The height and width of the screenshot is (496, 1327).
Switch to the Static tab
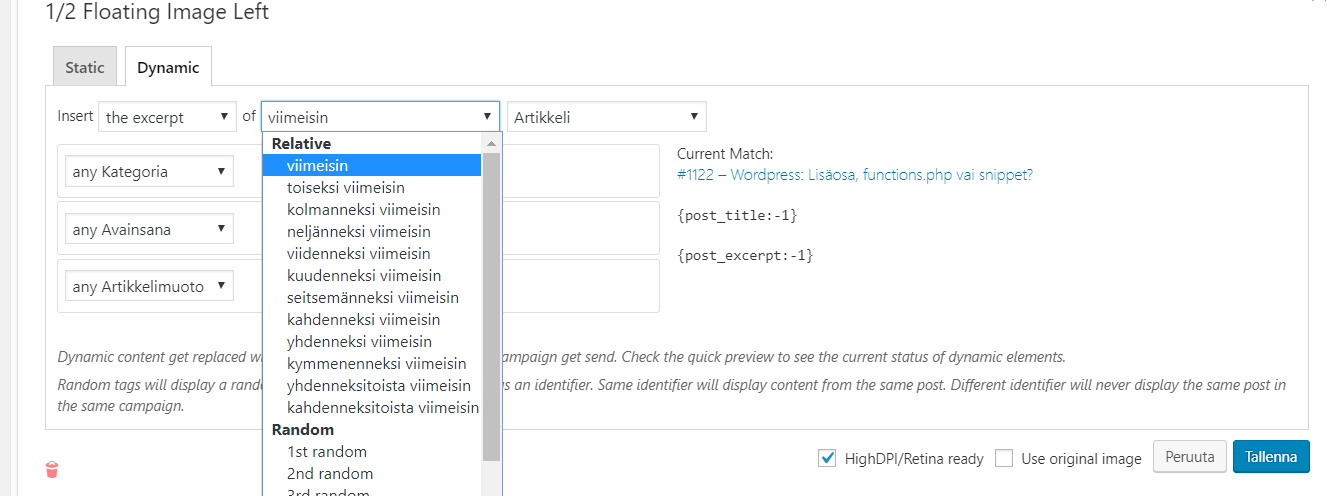click(85, 67)
